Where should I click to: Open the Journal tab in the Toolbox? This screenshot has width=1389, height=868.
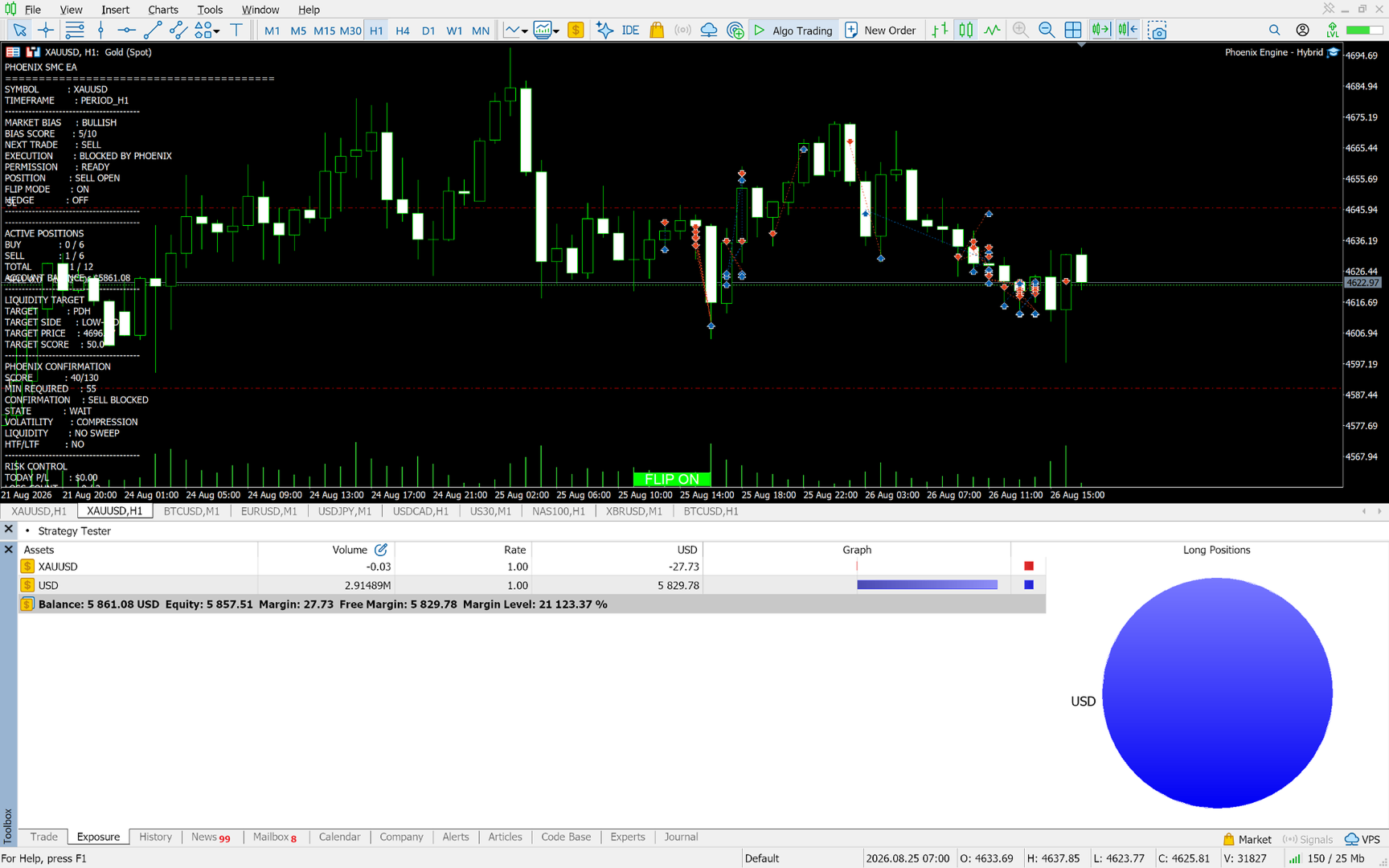coord(681,837)
